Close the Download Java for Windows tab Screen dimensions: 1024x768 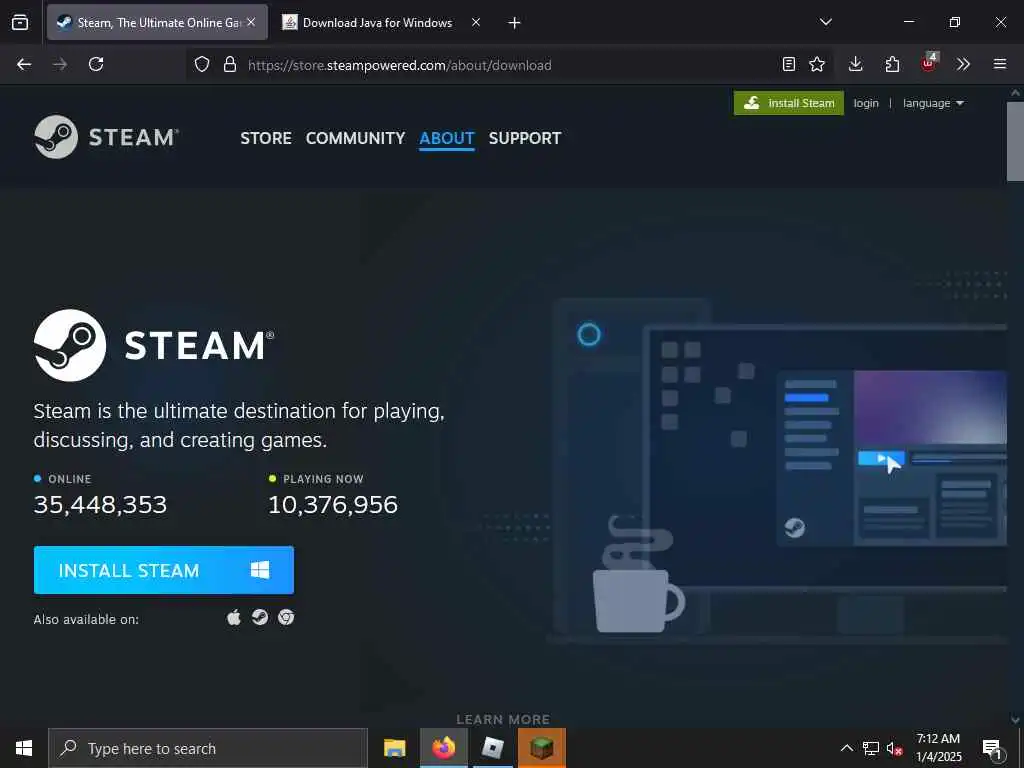[476, 22]
